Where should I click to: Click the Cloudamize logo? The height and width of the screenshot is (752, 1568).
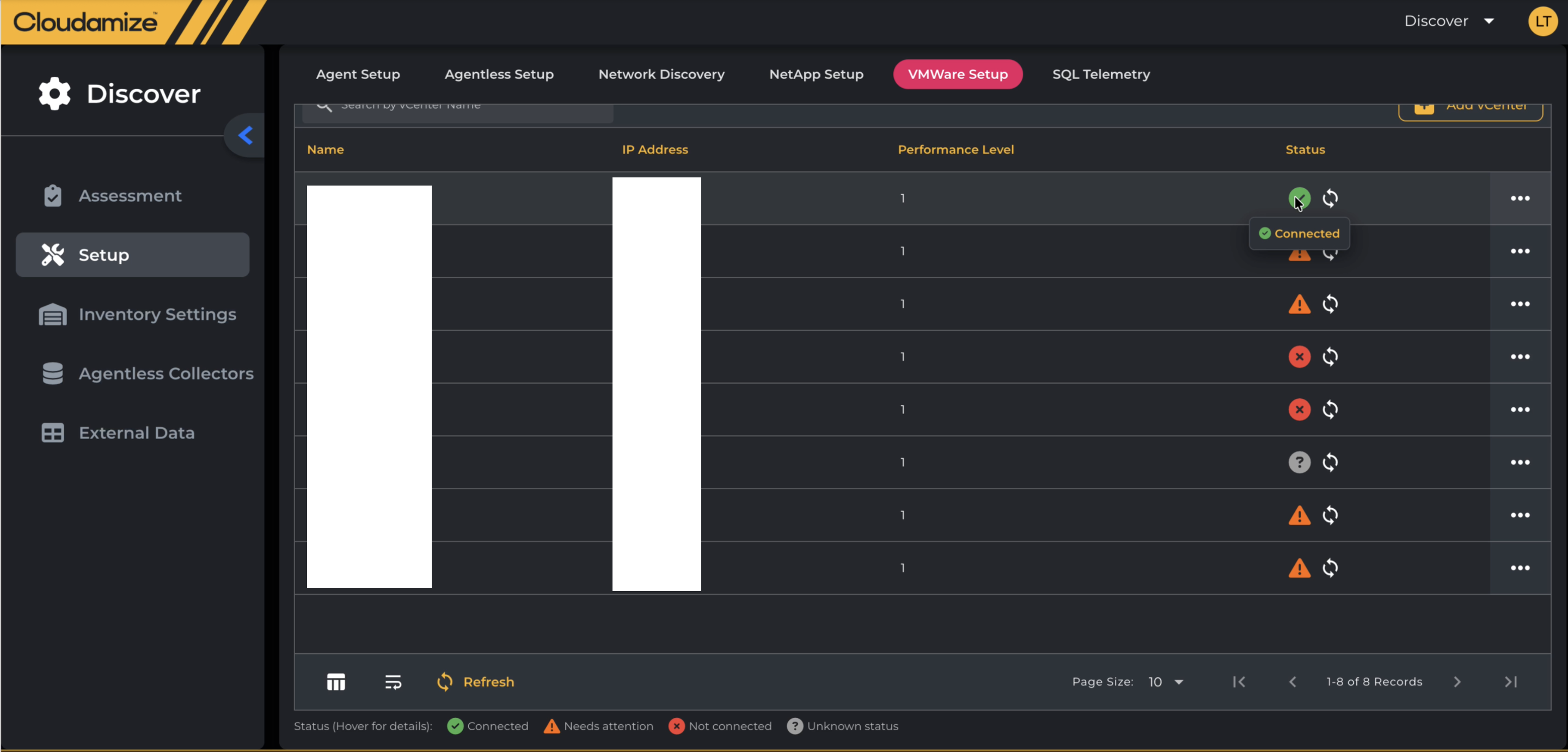85,22
